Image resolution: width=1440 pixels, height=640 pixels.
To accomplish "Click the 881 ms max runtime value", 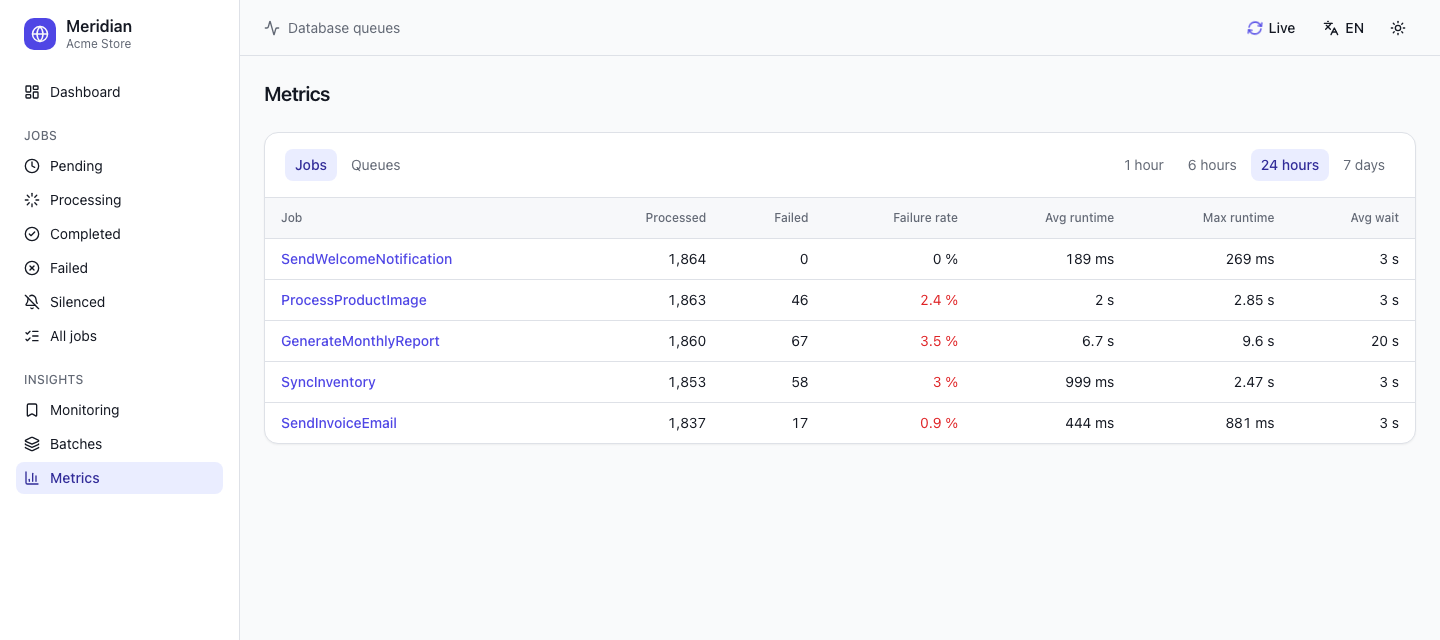I will click(1250, 423).
